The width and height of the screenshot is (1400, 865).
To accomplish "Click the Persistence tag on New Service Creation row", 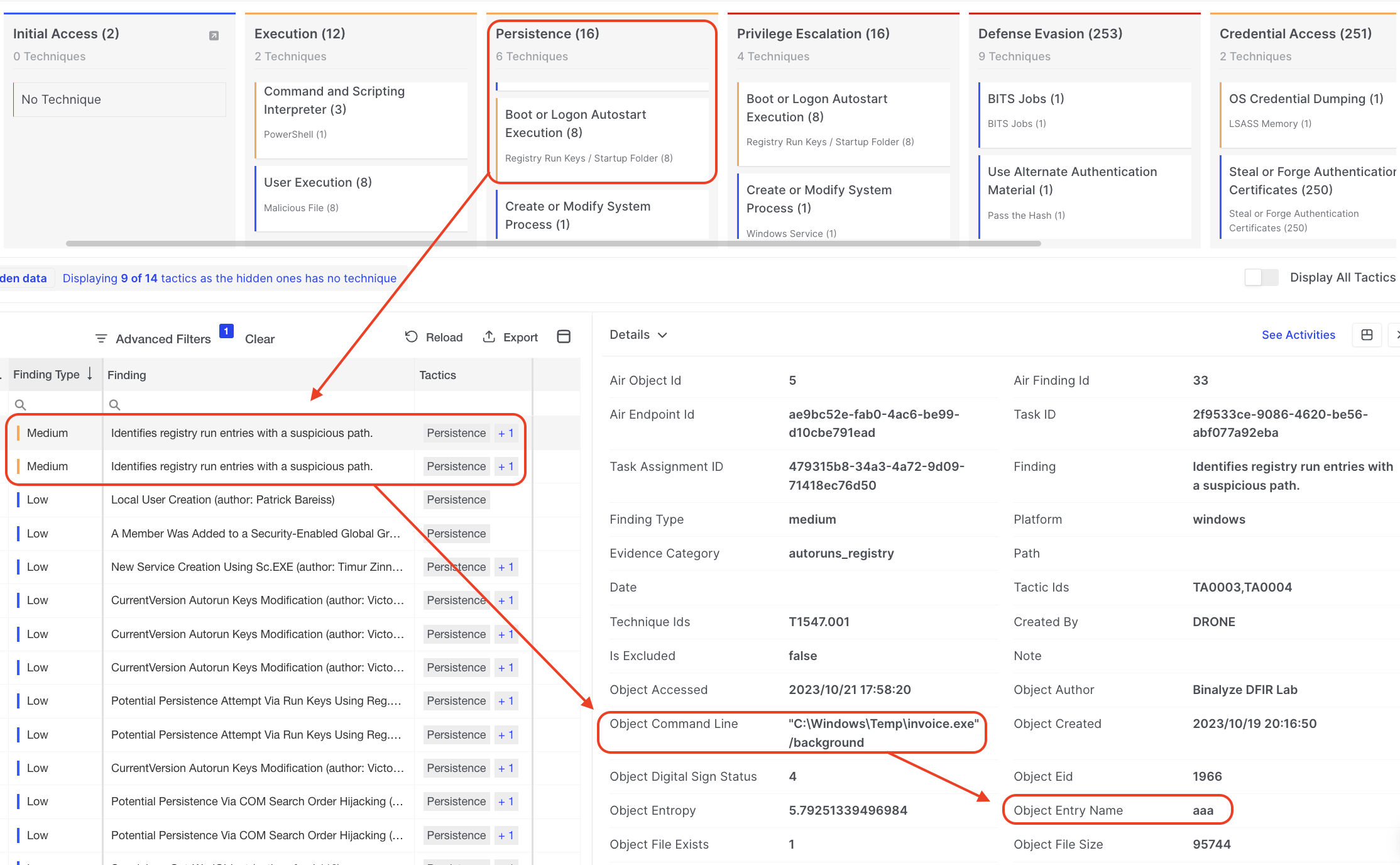I will click(456, 567).
